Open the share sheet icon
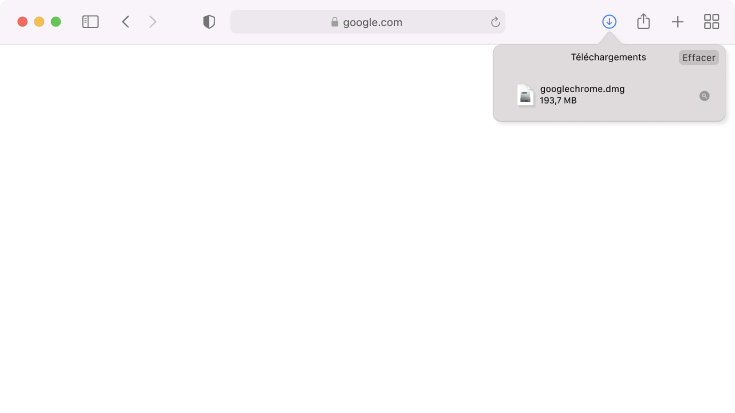The image size is (735, 413). (x=643, y=21)
